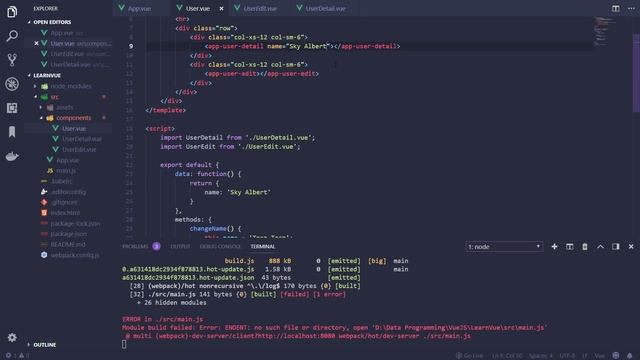The image size is (640, 360).
Task: Select terminal instance dropdown '1: node'
Action: [504, 247]
